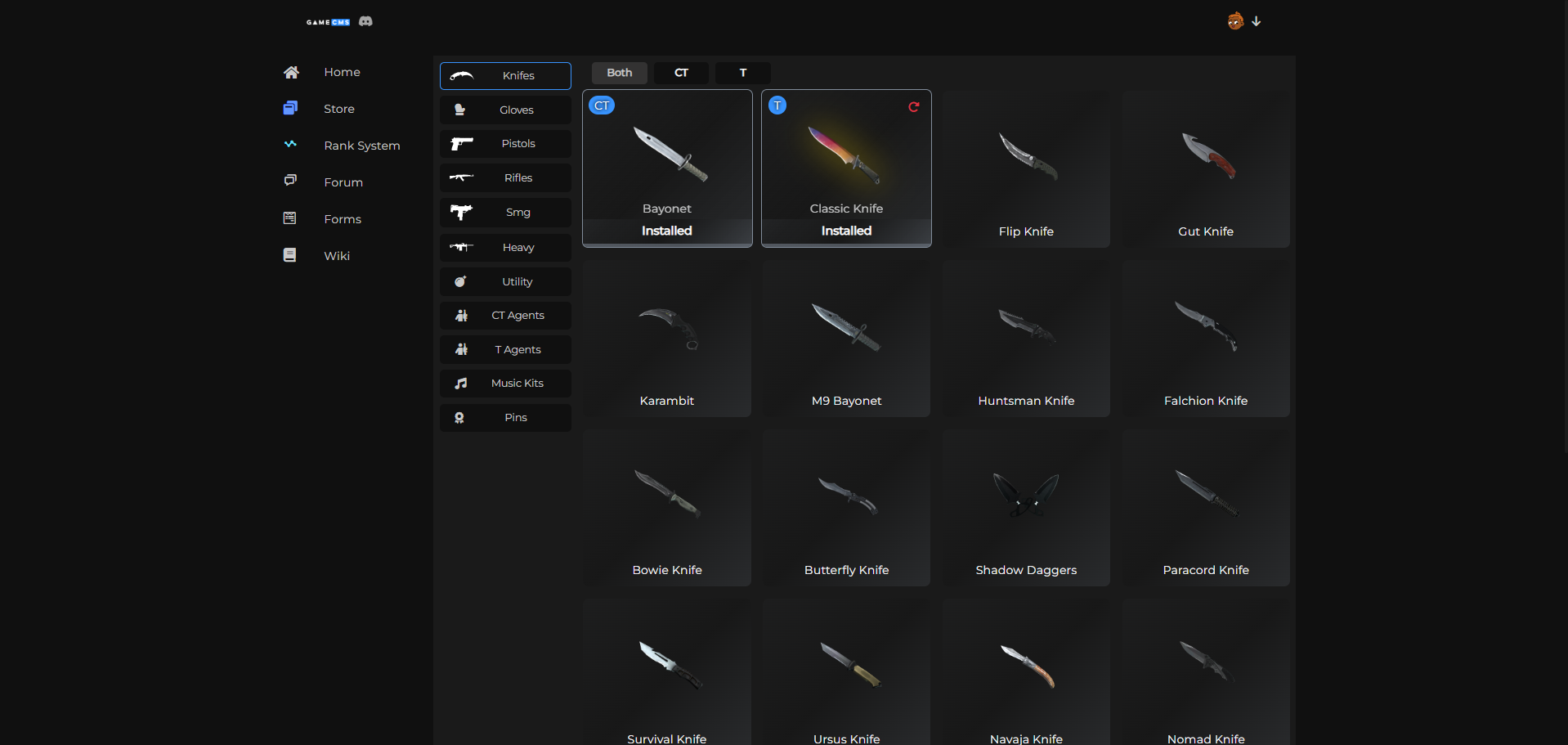The image size is (1568, 745).
Task: Pick the M9 Bayonet
Action: click(x=846, y=339)
